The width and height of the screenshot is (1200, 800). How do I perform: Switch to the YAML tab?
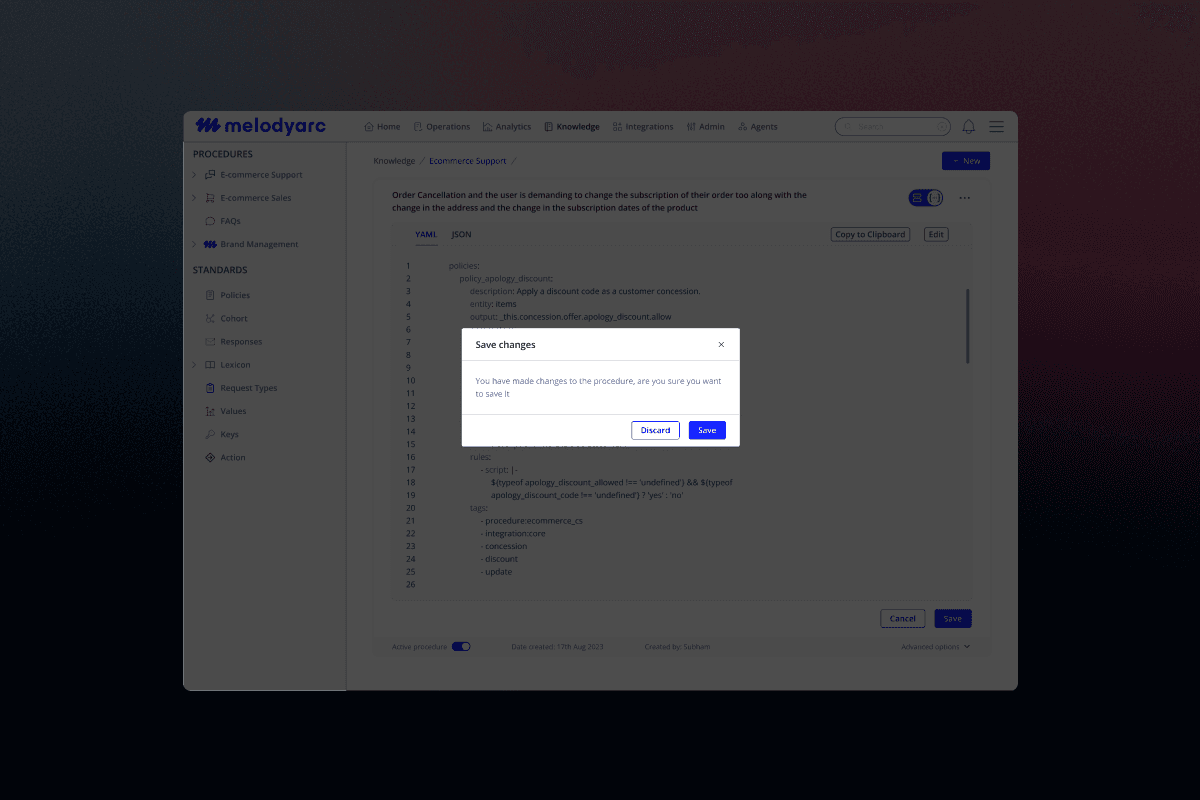click(x=426, y=235)
